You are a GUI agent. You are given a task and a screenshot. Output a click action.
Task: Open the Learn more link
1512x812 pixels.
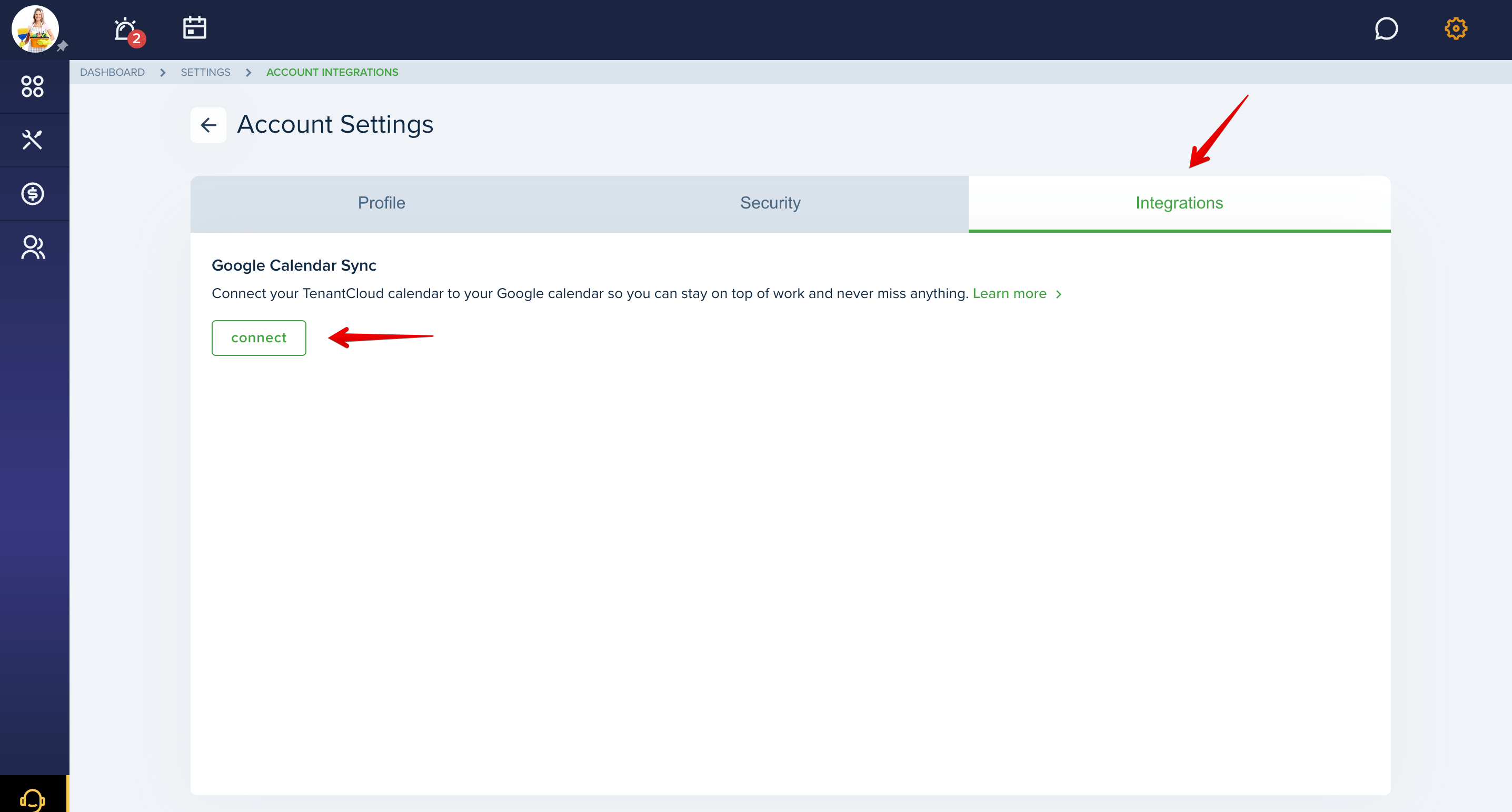point(1009,293)
